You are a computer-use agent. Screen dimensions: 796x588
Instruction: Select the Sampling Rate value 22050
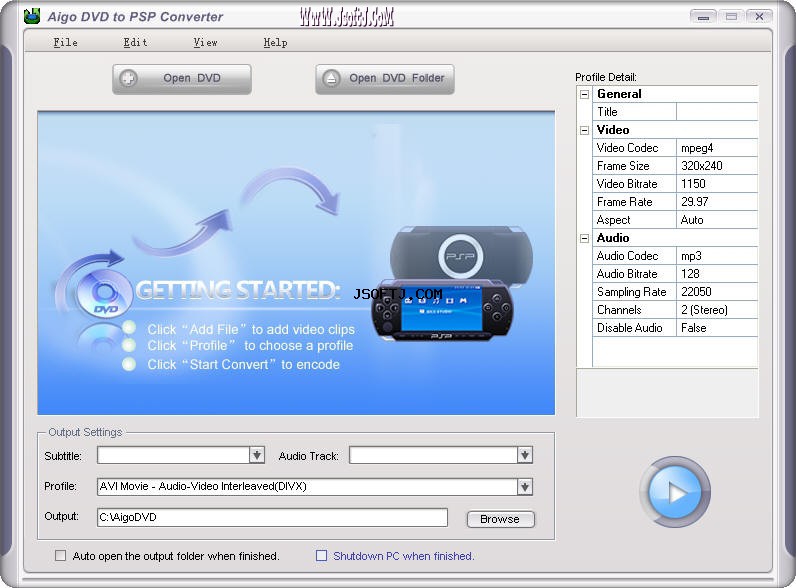pyautogui.click(x=717, y=292)
